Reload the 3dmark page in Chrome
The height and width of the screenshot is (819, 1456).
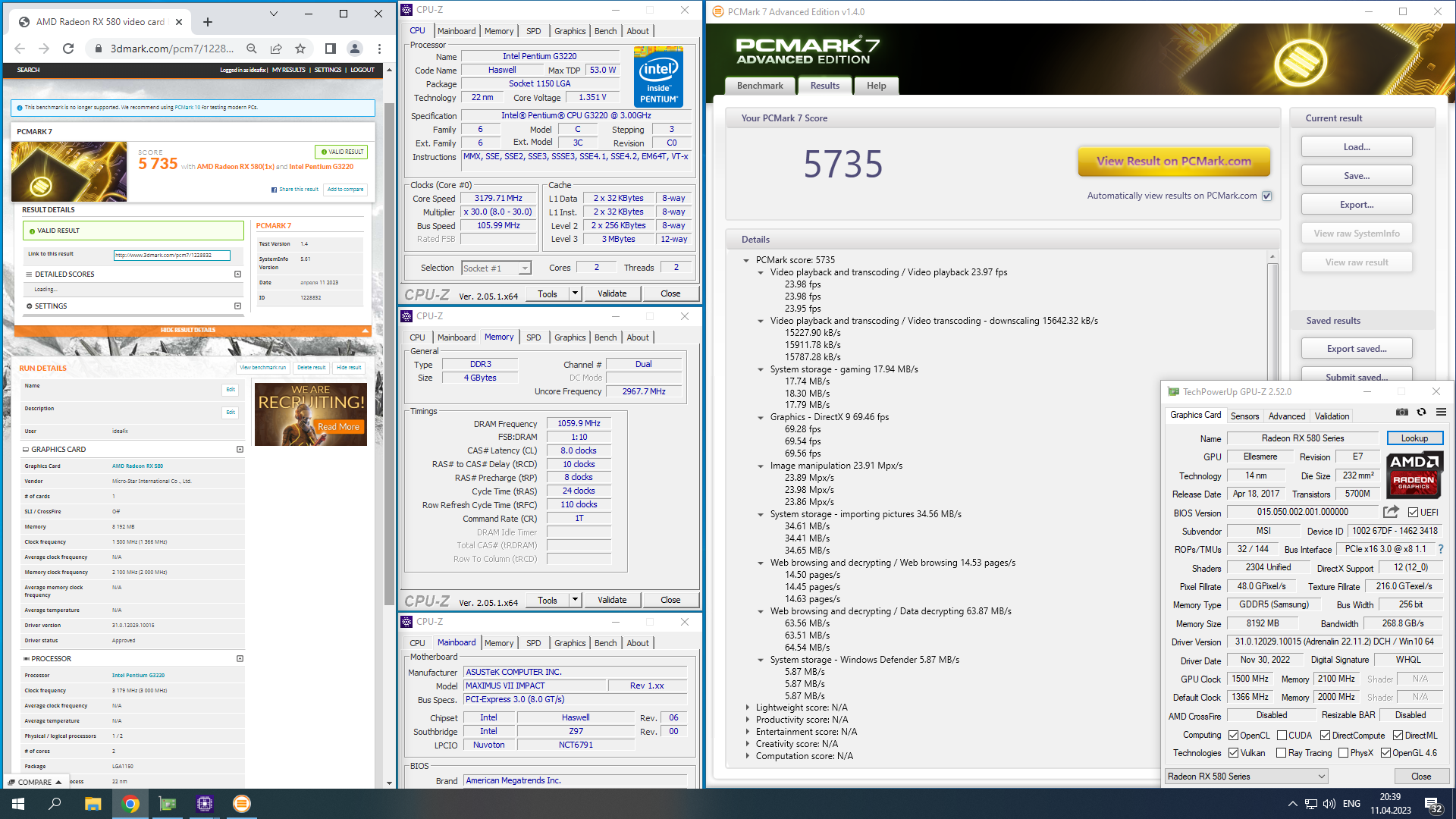68,49
